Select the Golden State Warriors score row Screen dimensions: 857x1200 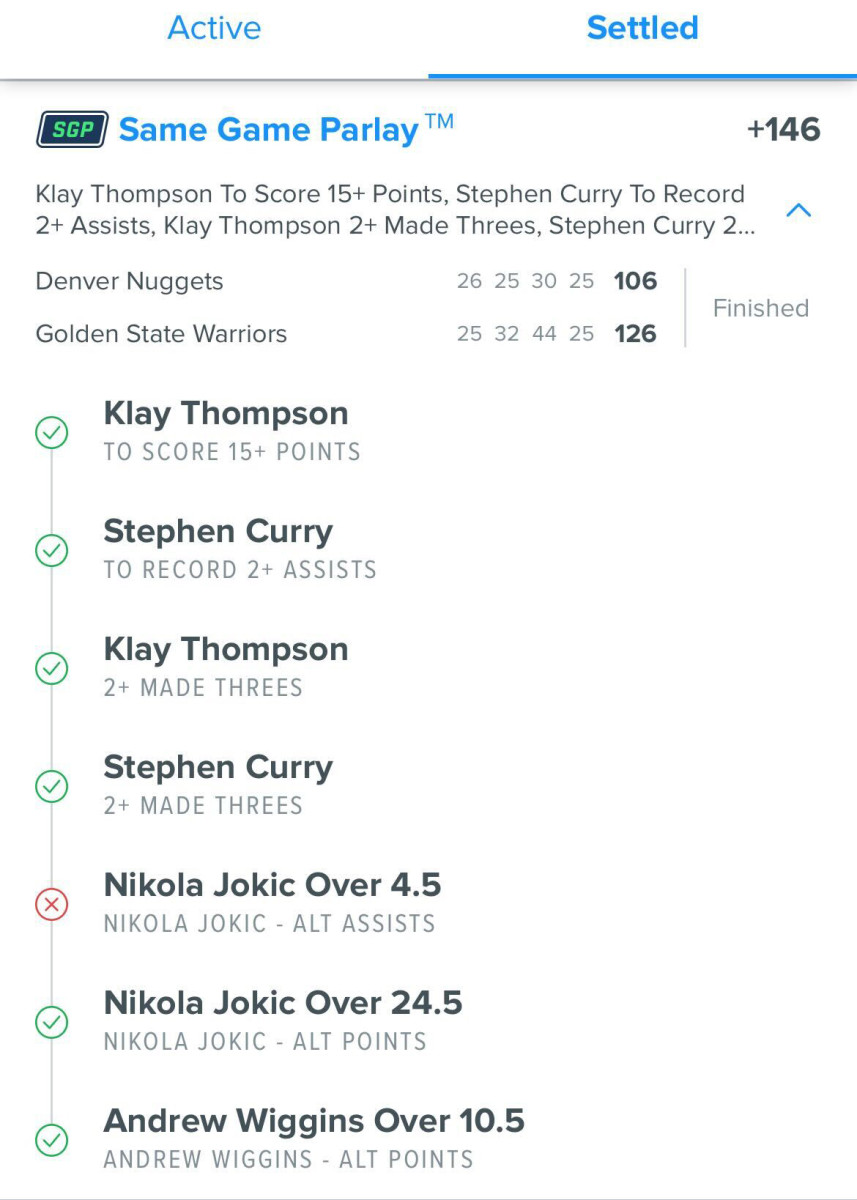pos(345,334)
